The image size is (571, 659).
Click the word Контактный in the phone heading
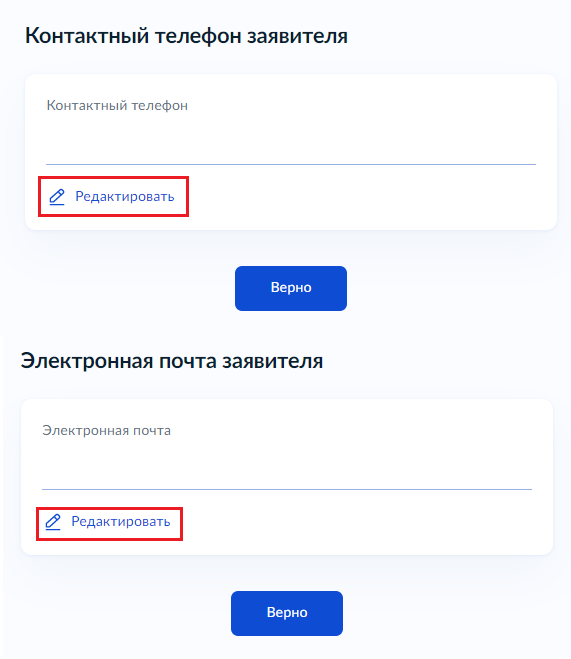[87, 36]
